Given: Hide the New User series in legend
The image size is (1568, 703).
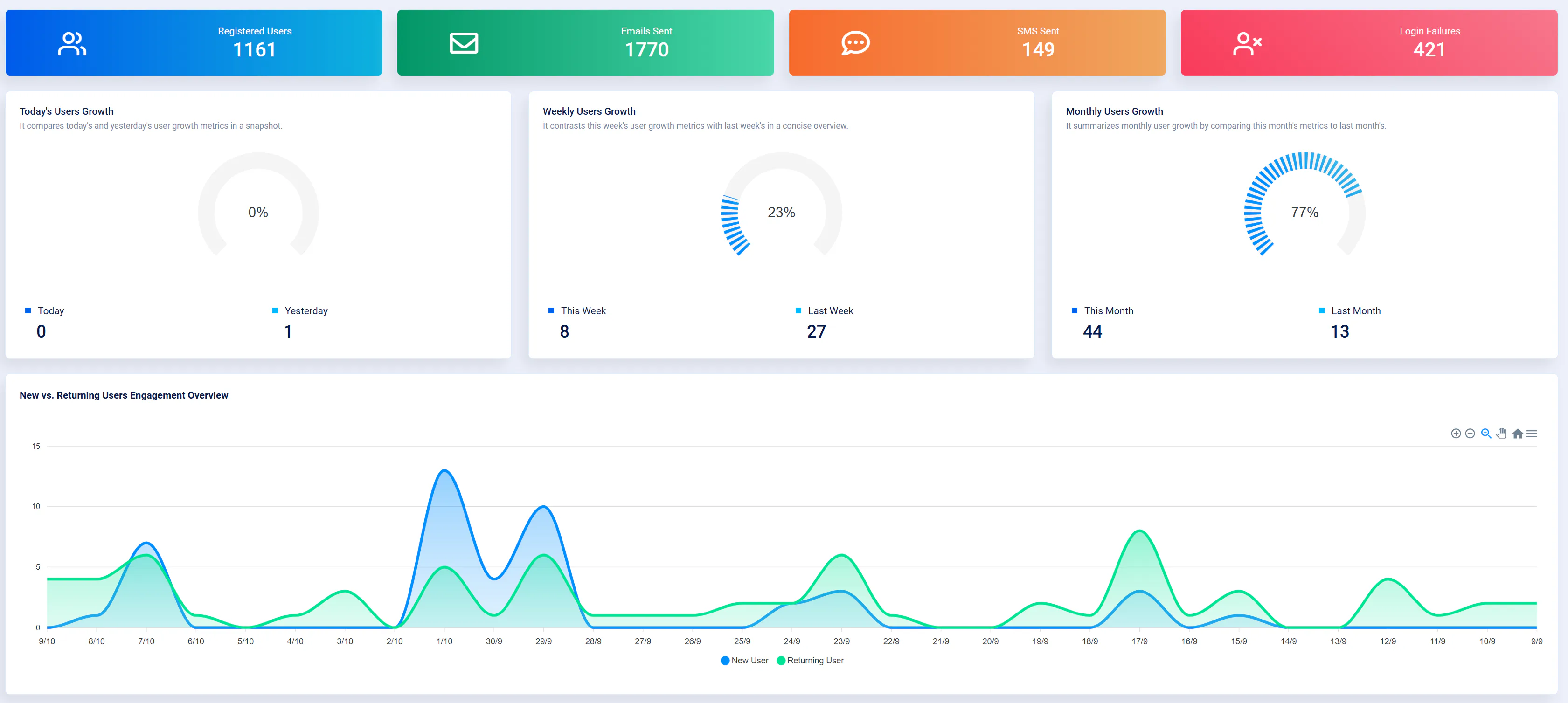Looking at the screenshot, I should [744, 660].
